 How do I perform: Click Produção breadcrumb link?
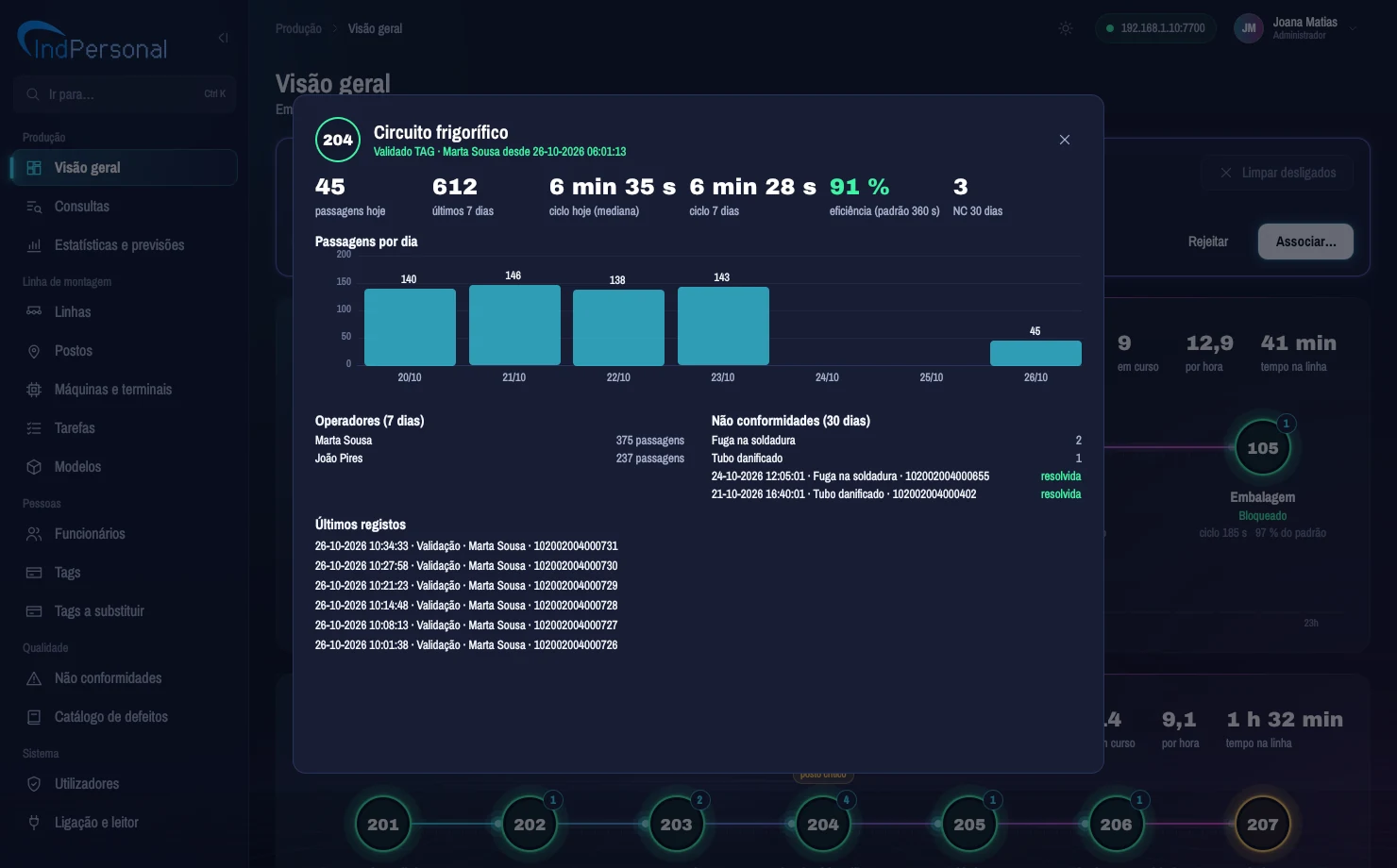point(298,28)
